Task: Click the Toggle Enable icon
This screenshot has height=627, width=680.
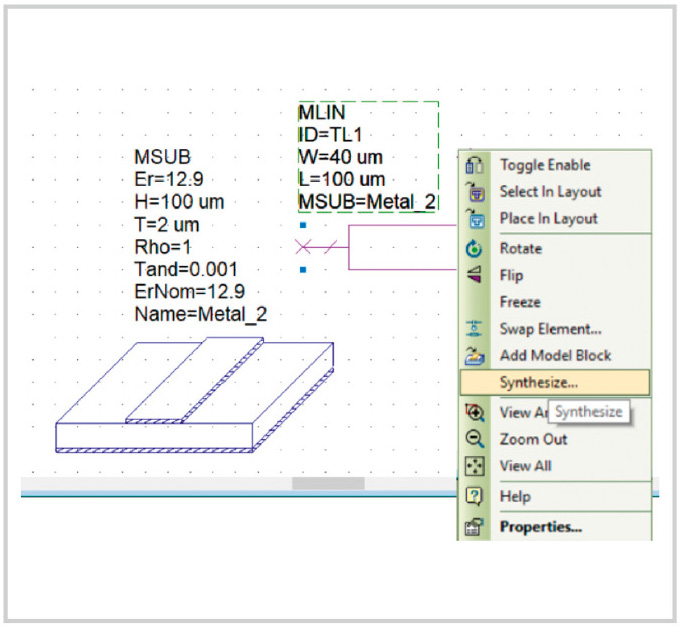Action: click(x=476, y=165)
